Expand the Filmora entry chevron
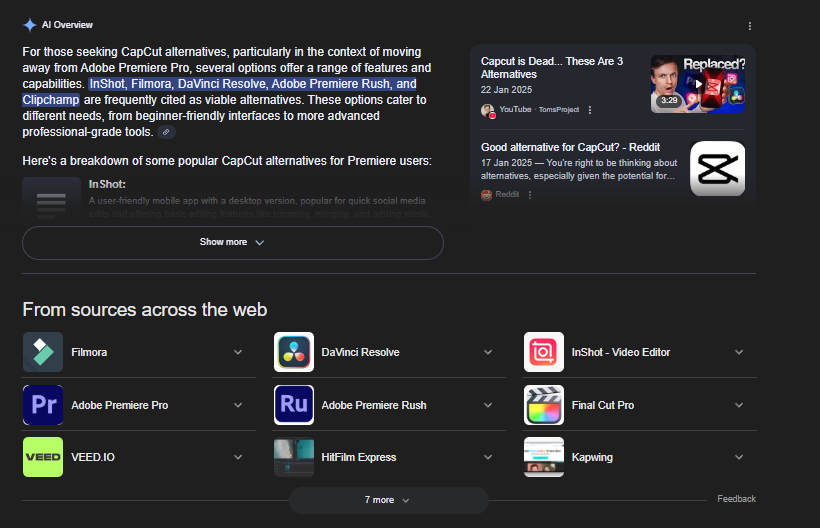This screenshot has width=820, height=528. [238, 352]
